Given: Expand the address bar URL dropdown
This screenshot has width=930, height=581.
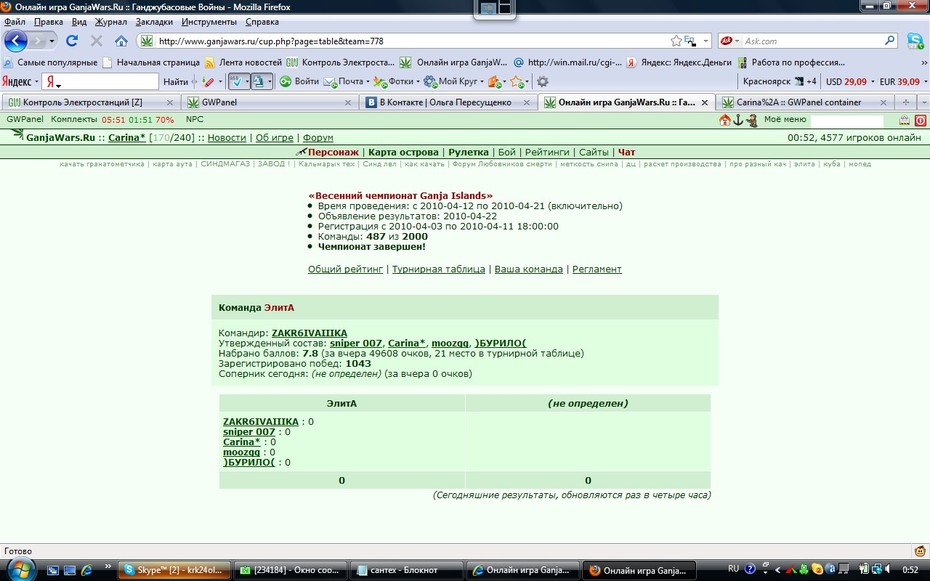Looking at the screenshot, I should coord(706,41).
